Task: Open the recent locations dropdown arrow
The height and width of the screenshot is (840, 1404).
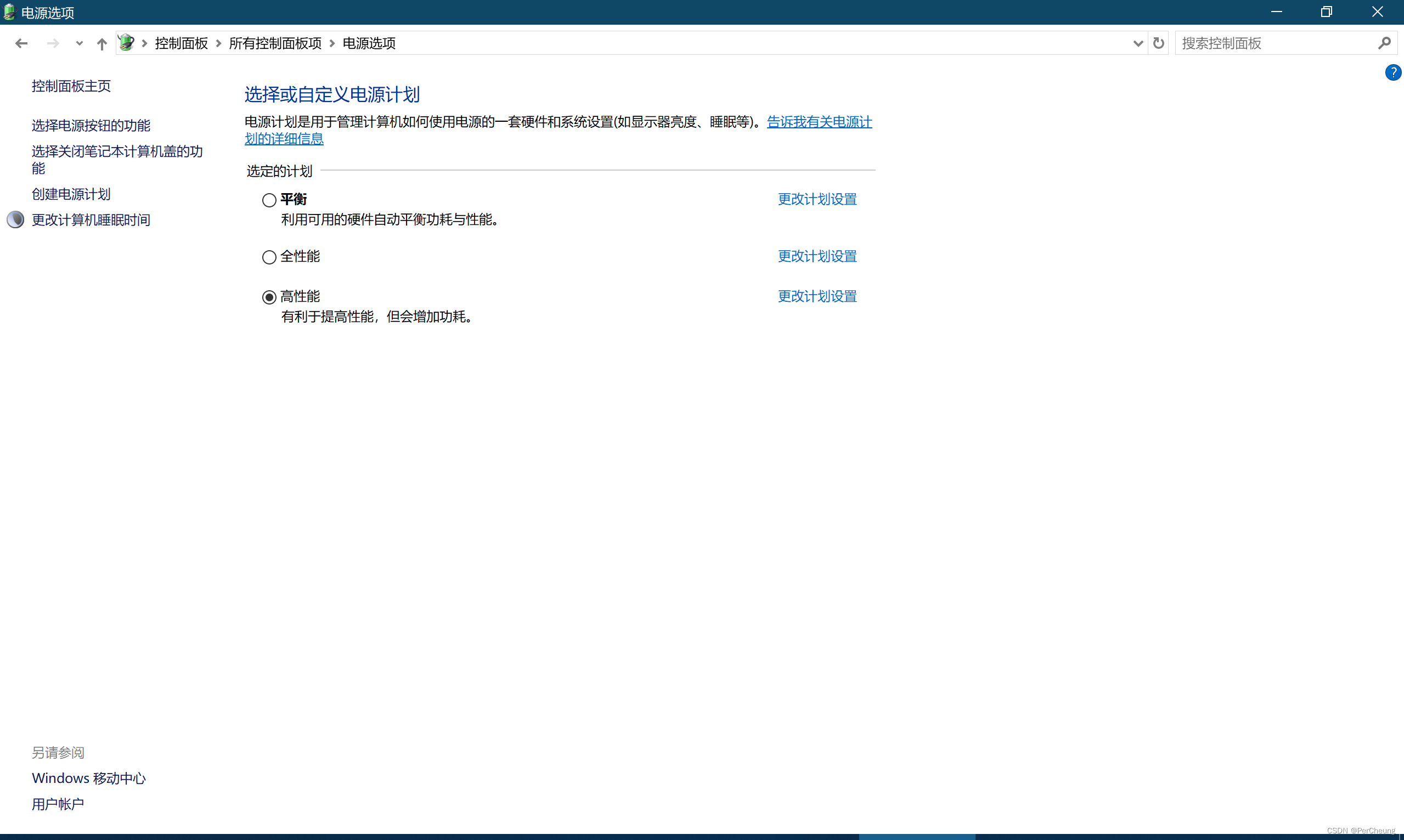Action: coord(79,43)
